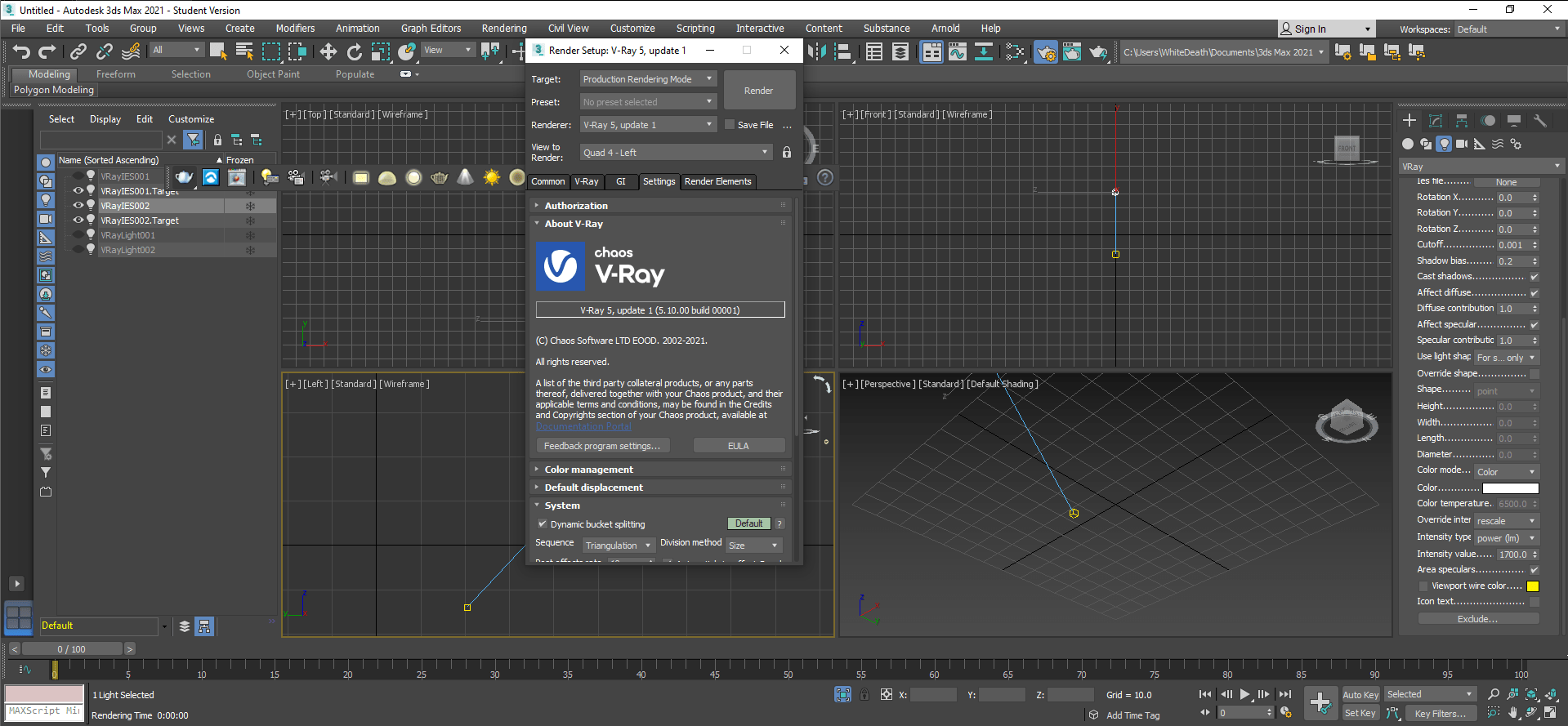This screenshot has width=1568, height=726.
Task: Open the Target dropdown in Render Setup
Action: [x=648, y=79]
